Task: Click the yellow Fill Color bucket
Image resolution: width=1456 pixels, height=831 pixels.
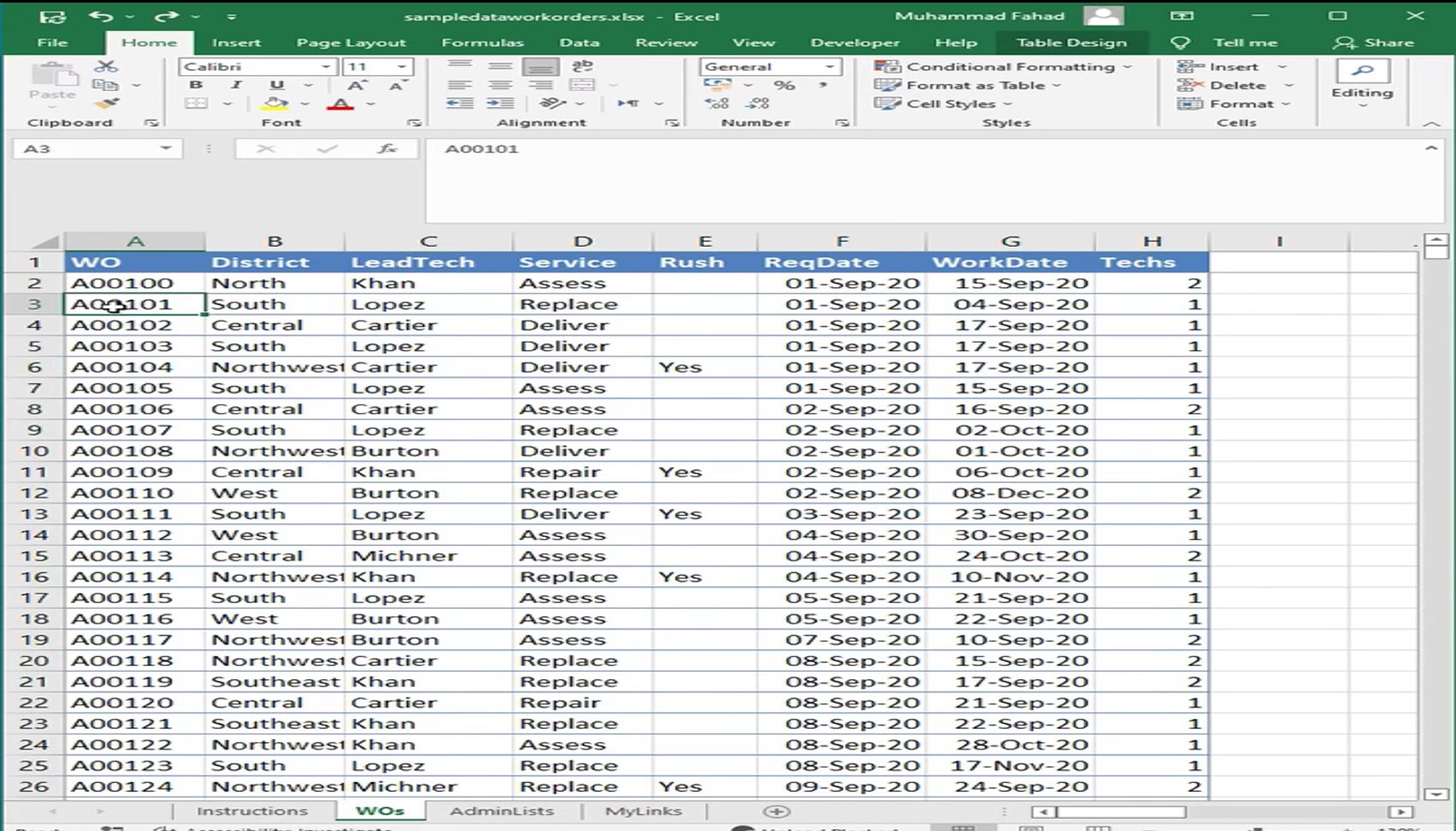Action: [275, 104]
